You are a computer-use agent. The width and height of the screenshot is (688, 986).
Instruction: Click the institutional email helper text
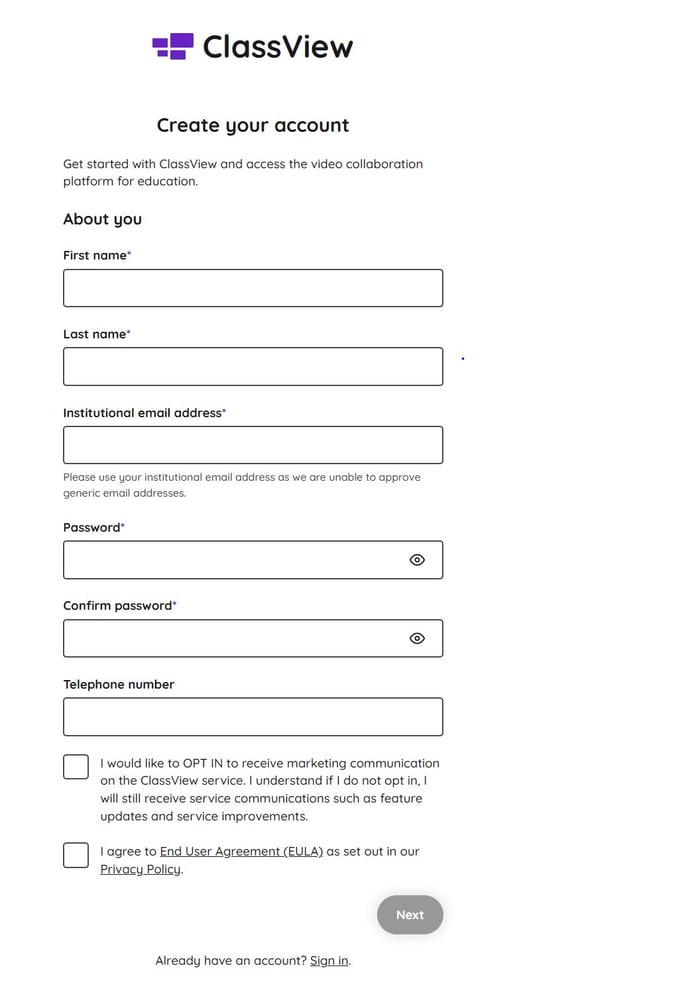point(242,485)
